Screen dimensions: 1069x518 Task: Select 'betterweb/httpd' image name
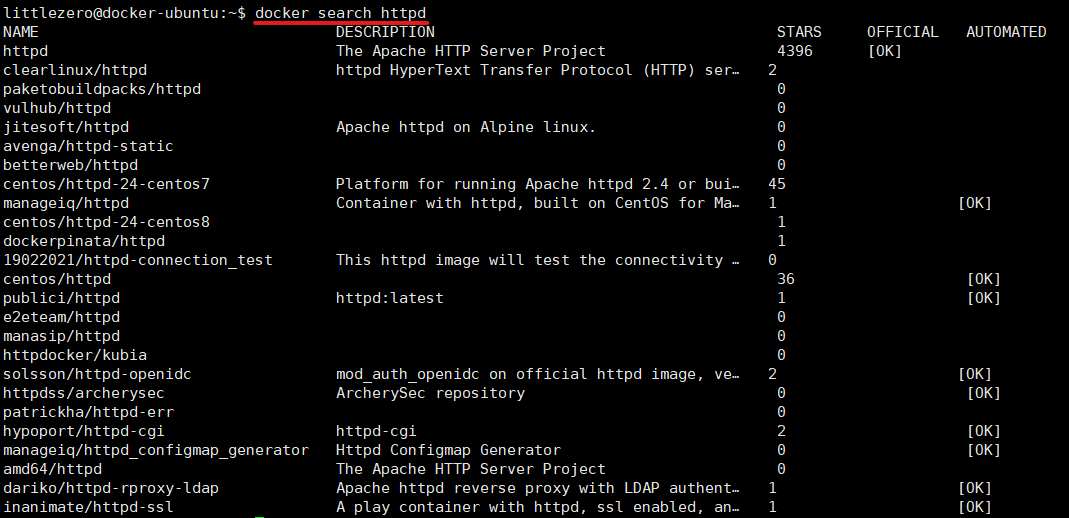coord(71,166)
